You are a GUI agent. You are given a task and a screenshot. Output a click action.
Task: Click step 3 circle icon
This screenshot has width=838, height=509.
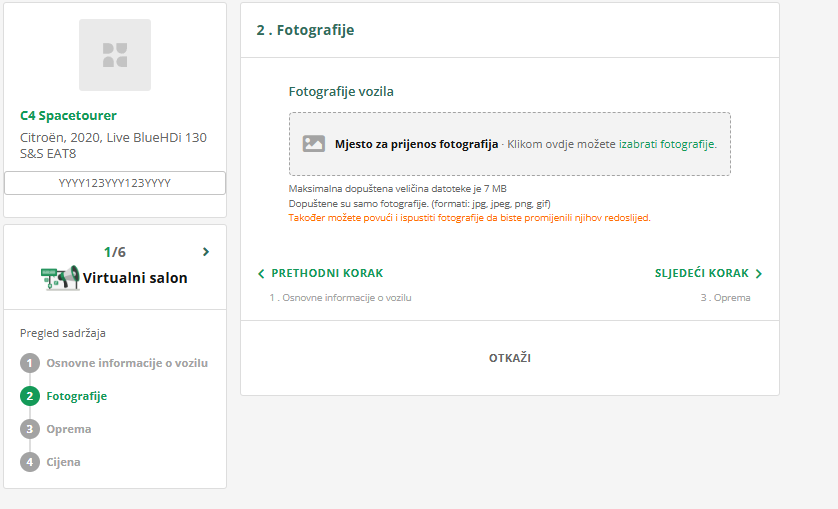(30, 429)
